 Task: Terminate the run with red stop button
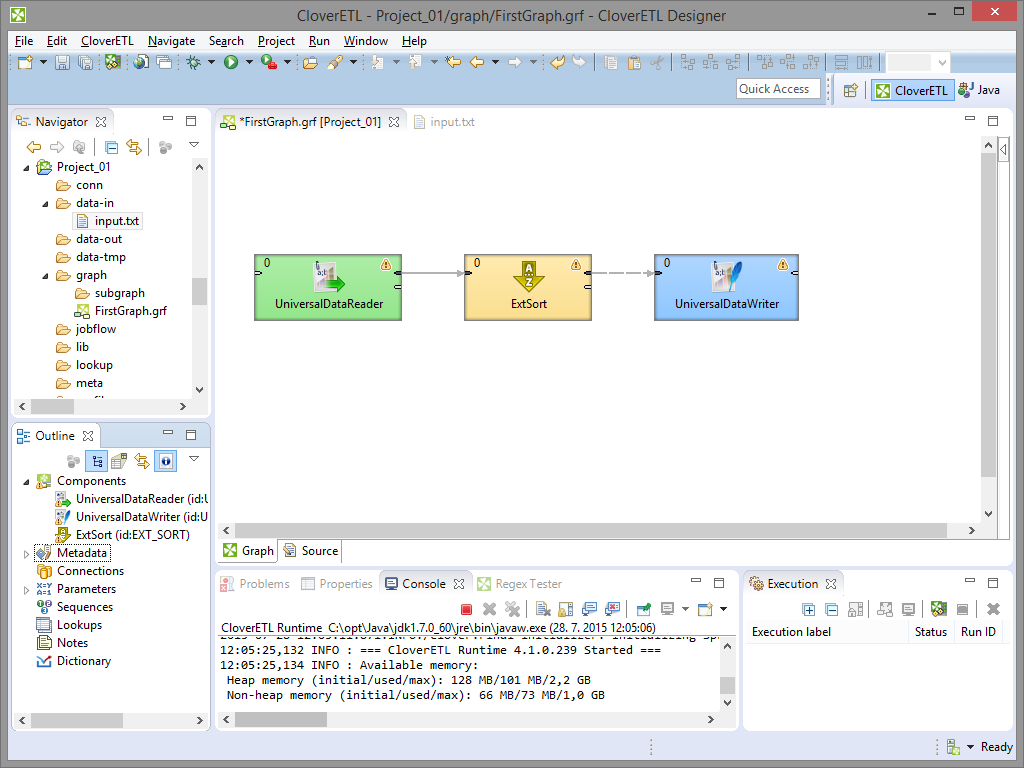coord(466,609)
